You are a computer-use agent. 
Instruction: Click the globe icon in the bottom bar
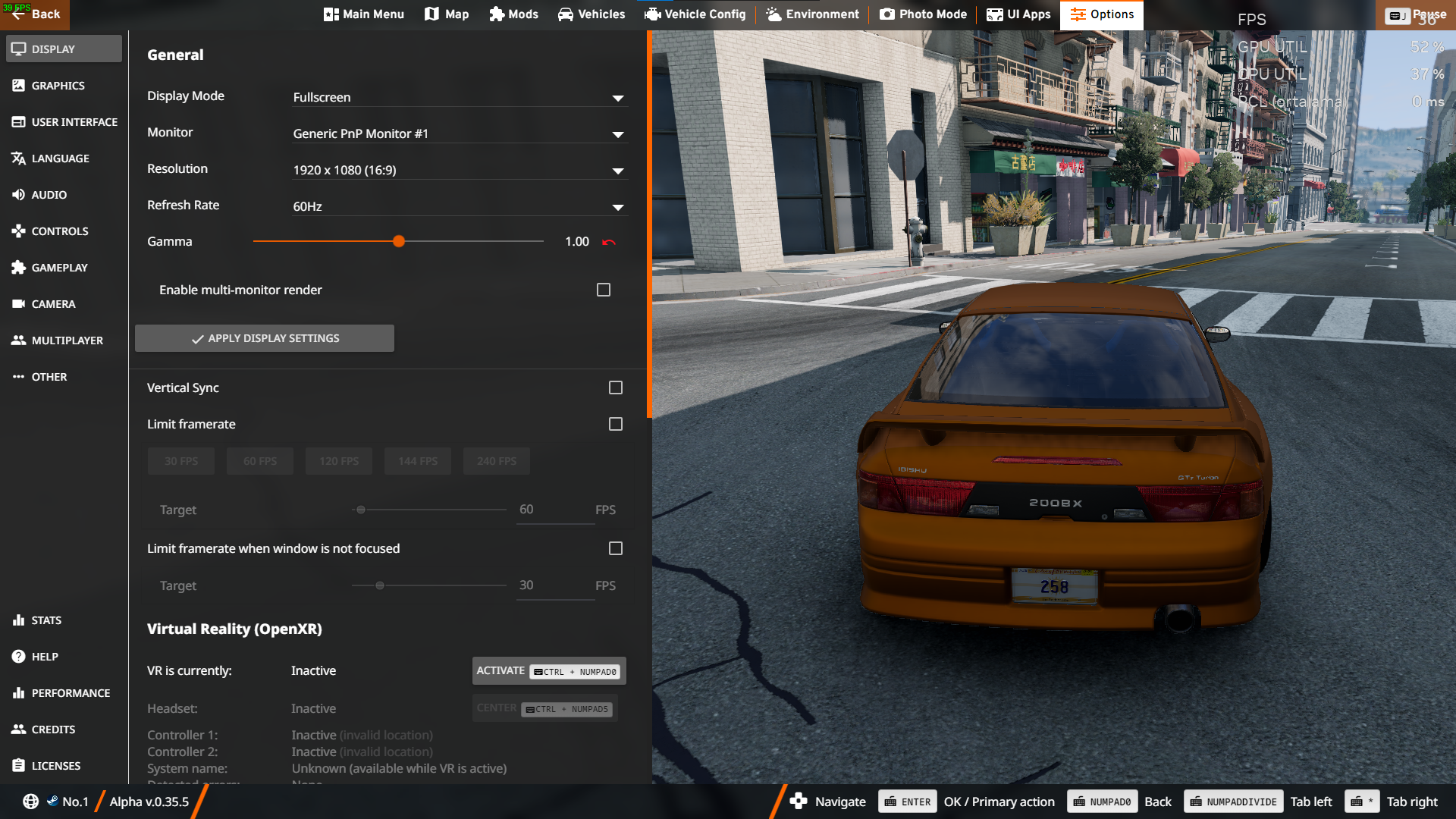[x=31, y=802]
